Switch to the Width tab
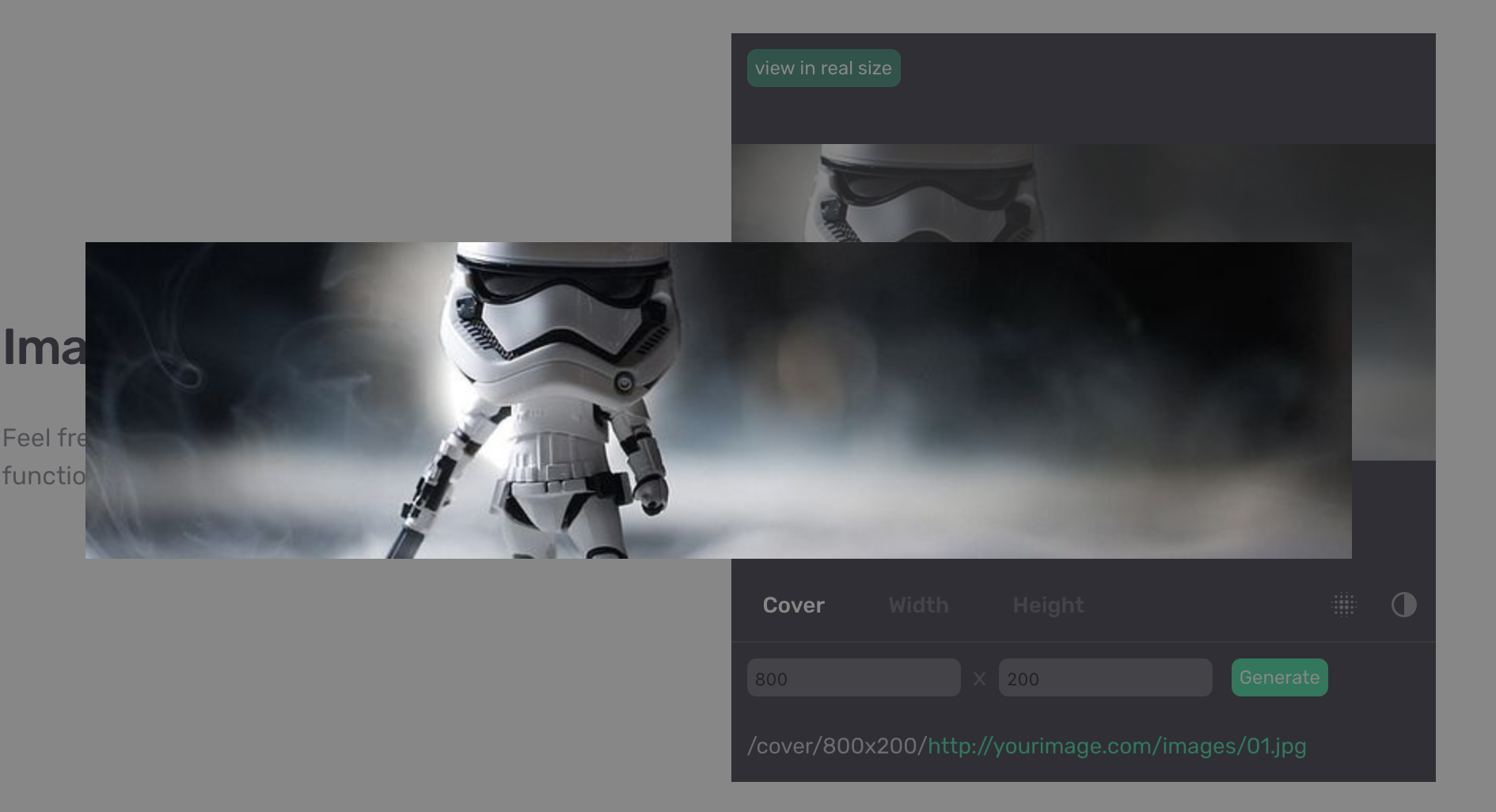Screen dimensions: 1496x812 click(918, 605)
